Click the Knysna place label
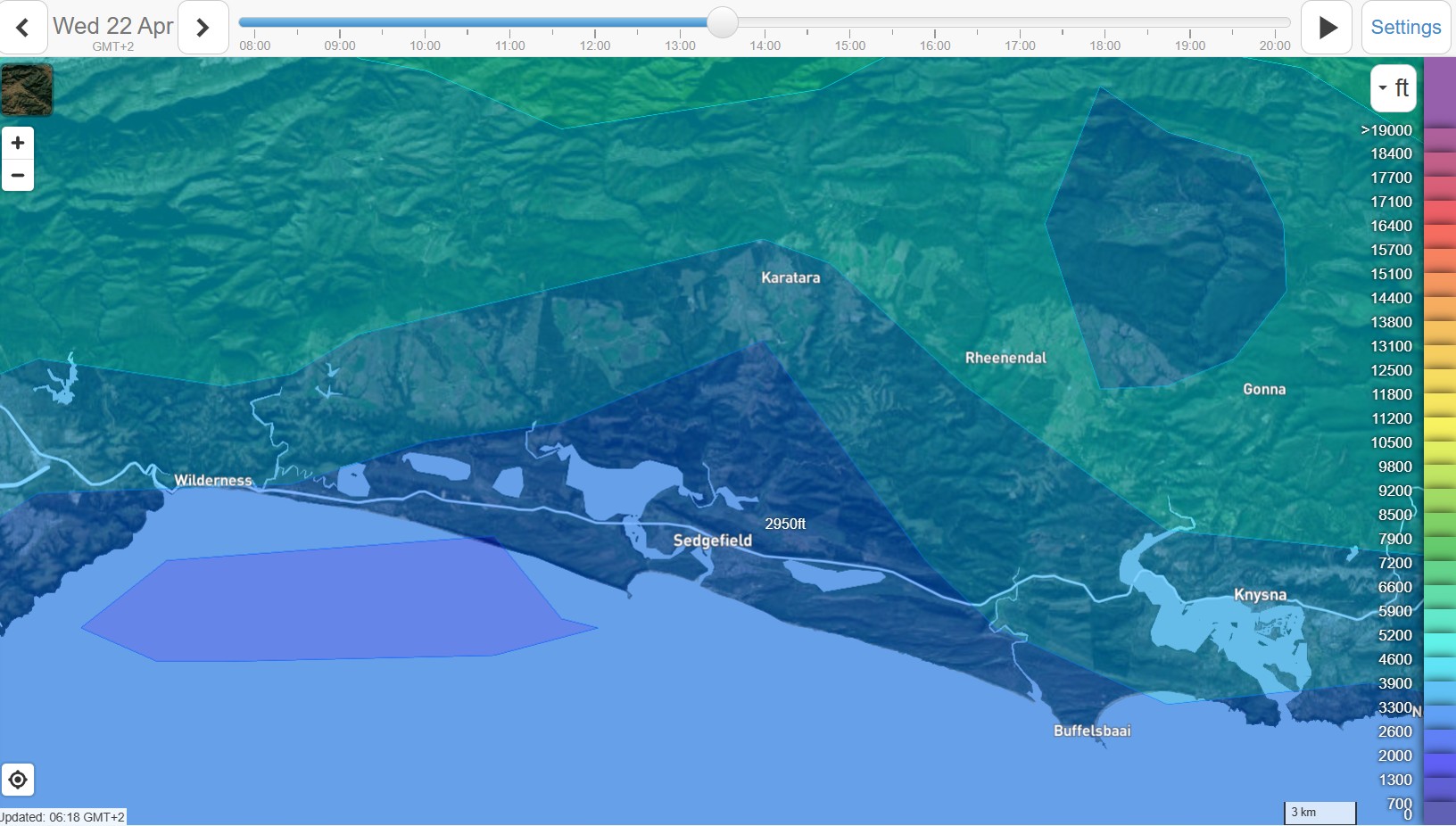 1260,595
